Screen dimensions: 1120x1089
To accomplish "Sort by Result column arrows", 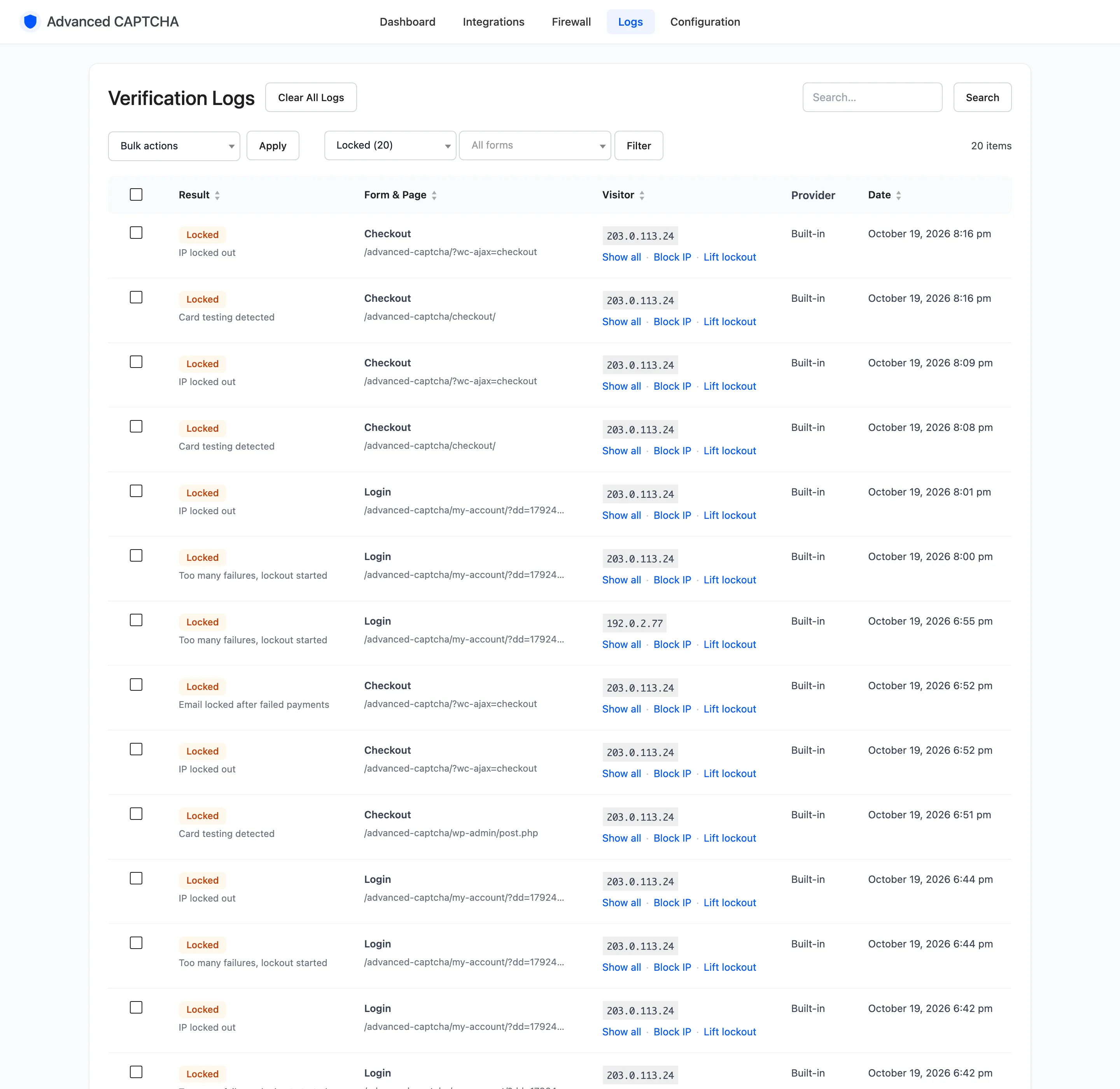I will click(x=217, y=196).
